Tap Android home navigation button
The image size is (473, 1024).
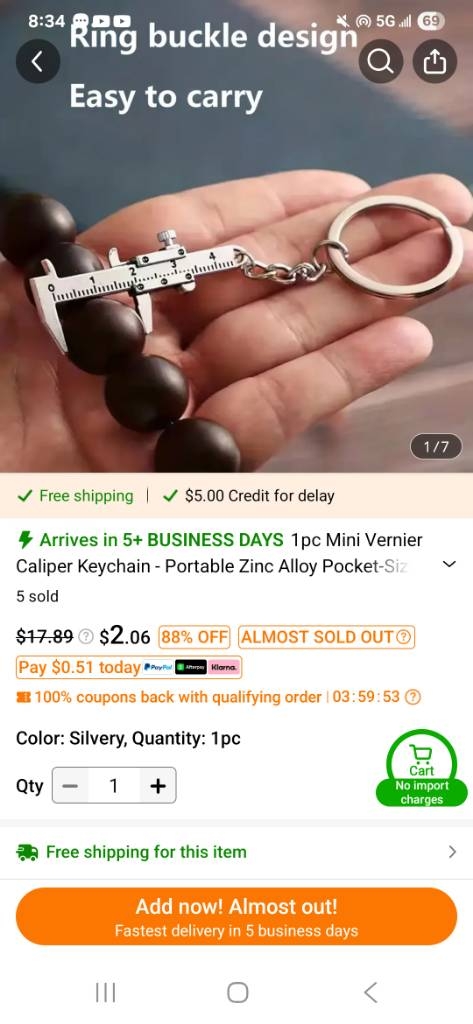point(238,993)
